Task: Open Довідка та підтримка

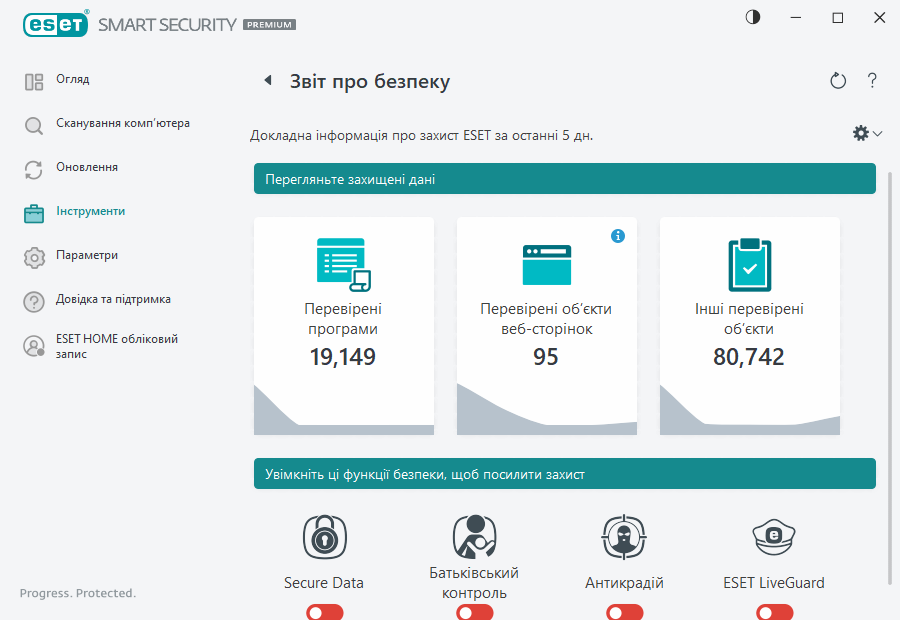Action: (113, 299)
